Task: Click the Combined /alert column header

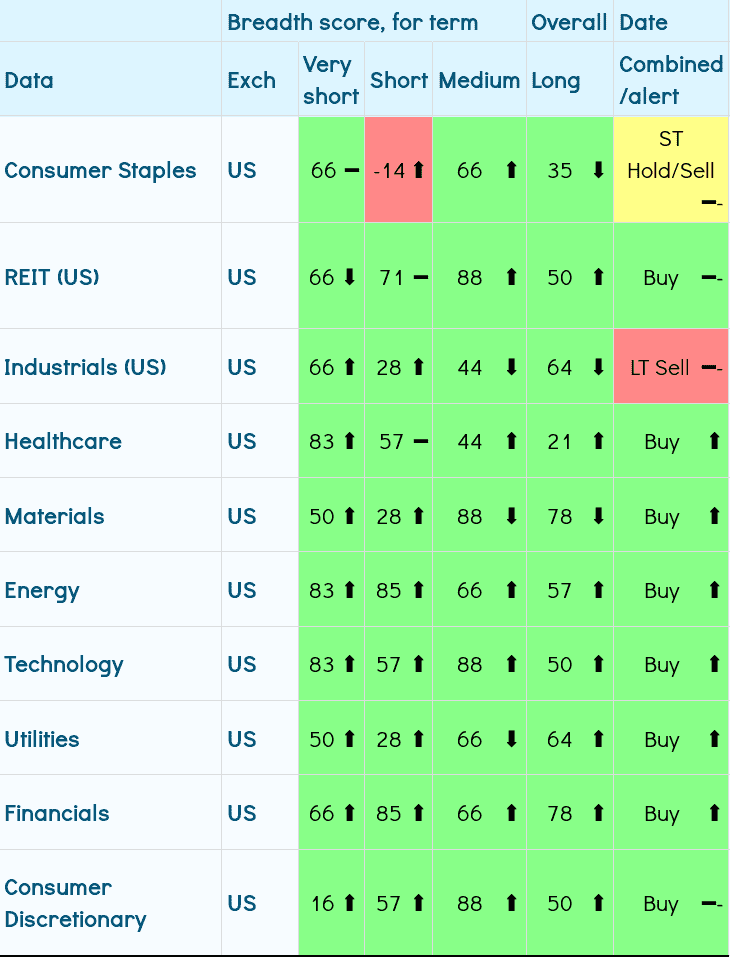Action: (670, 80)
